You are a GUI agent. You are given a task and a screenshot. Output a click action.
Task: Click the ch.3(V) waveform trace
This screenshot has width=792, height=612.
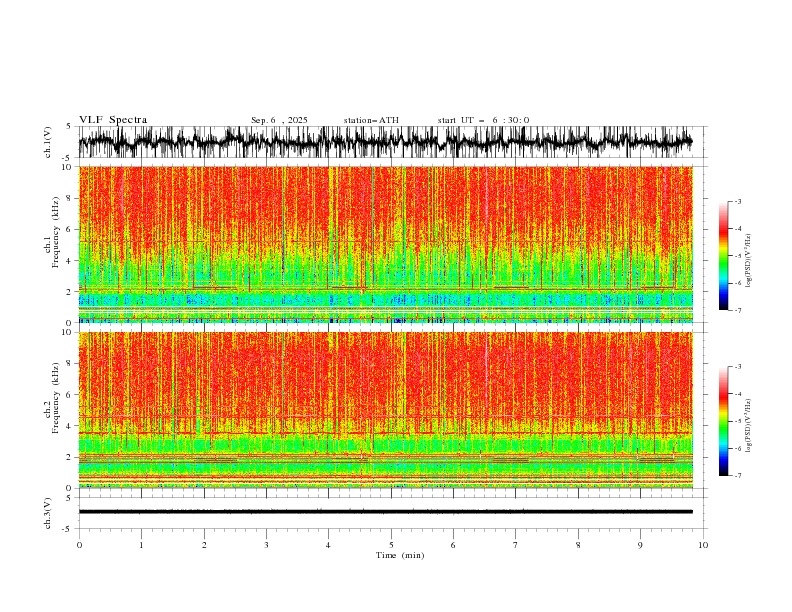coord(386,512)
